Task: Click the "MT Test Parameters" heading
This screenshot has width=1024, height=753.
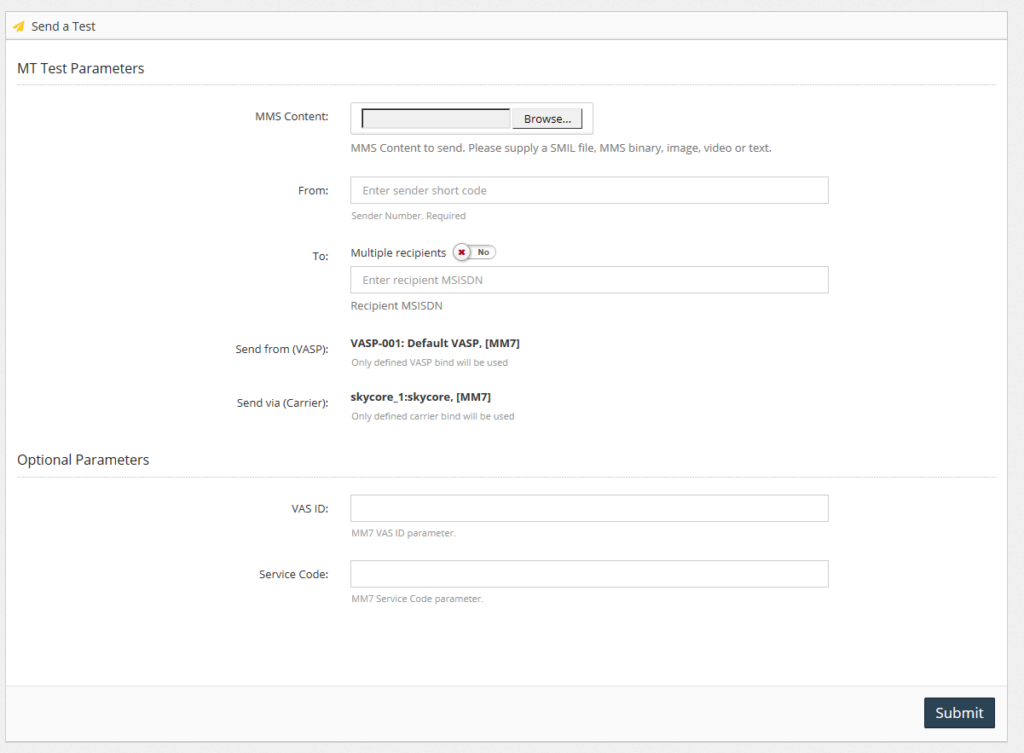Action: tap(80, 68)
